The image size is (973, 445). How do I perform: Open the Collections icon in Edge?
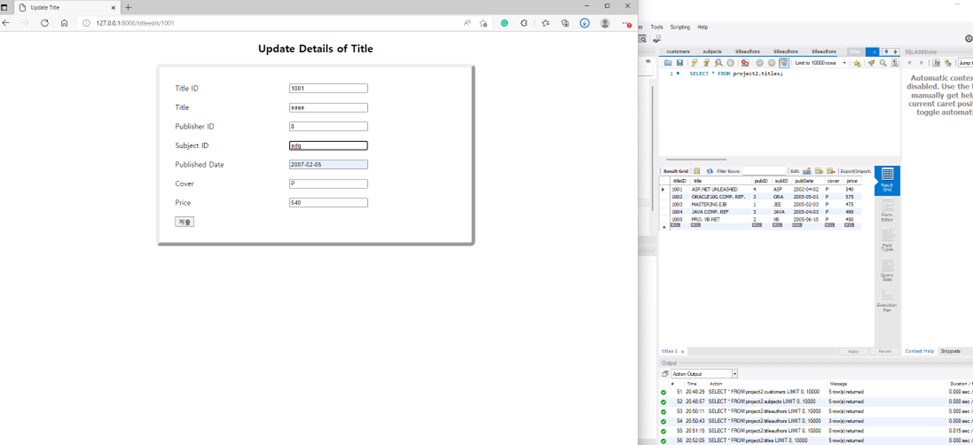coord(565,23)
